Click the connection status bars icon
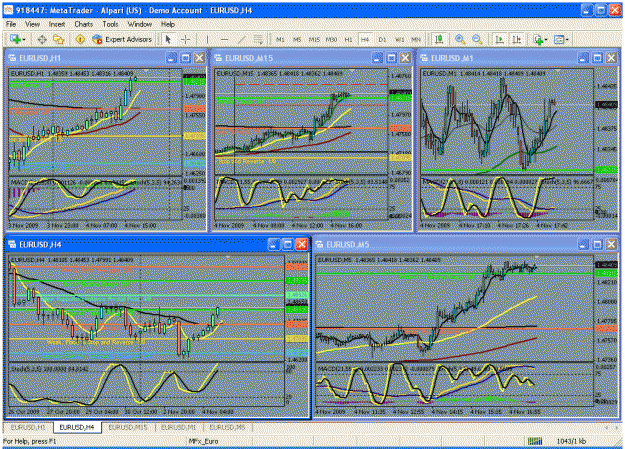Image resolution: width=625 pixels, height=449 pixels. click(x=535, y=441)
